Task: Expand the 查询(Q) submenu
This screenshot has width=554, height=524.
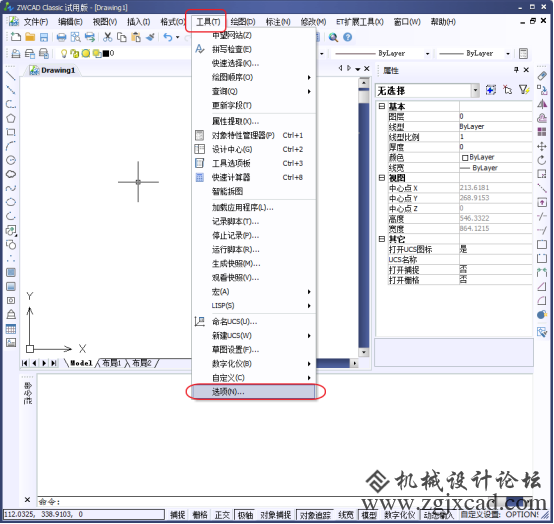Action: coord(254,92)
